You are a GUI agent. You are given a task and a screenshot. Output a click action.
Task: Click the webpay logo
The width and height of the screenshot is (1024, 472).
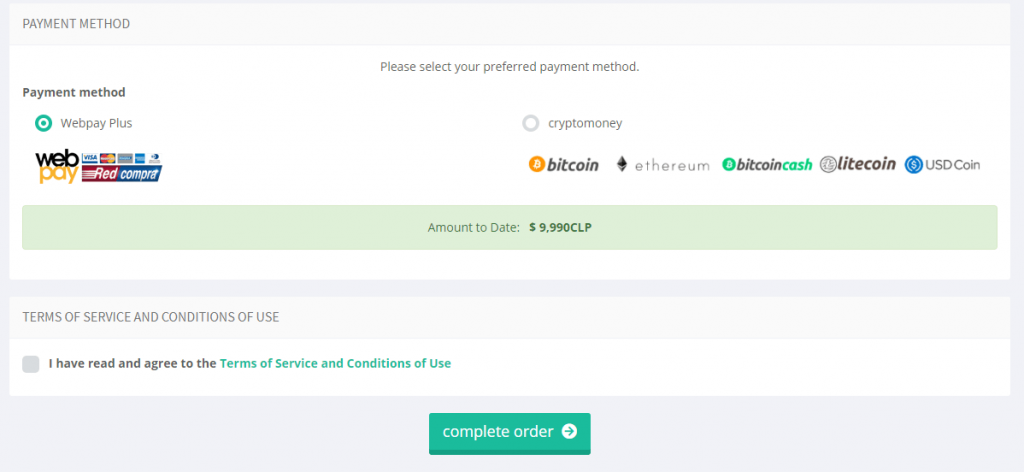click(x=57, y=166)
